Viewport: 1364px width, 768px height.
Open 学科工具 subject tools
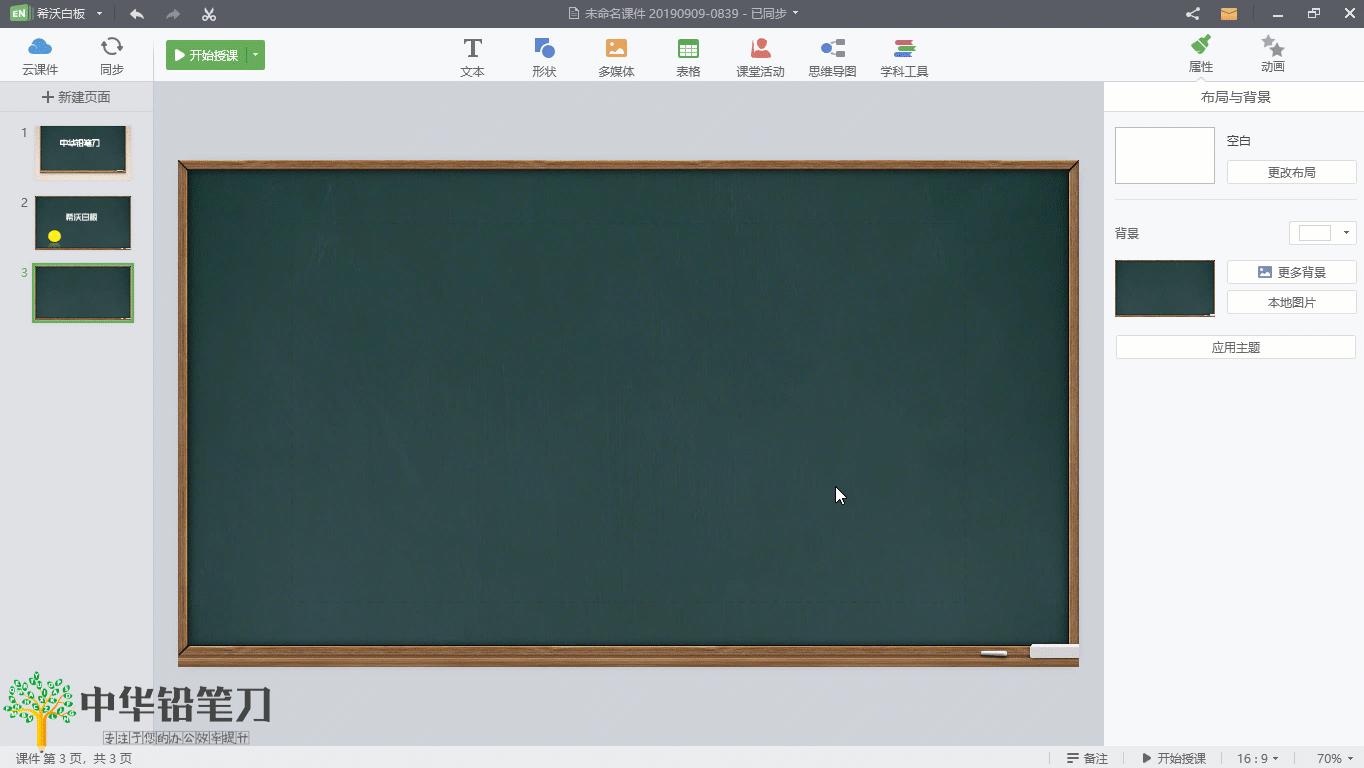(904, 57)
